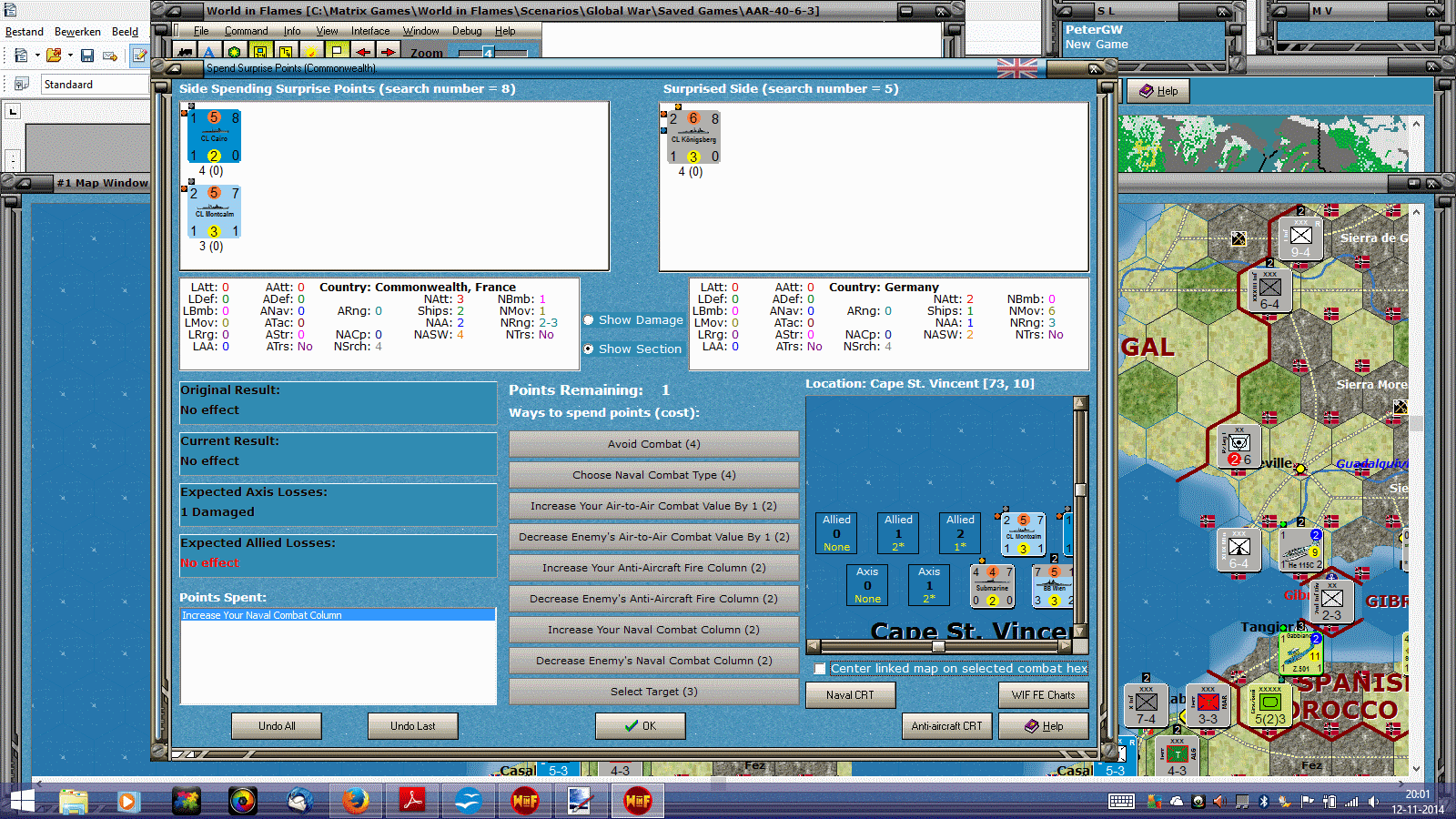Select 'Increase Your Naval Combat Column' in Points Spent
This screenshot has width=1456, height=819.
(338, 615)
